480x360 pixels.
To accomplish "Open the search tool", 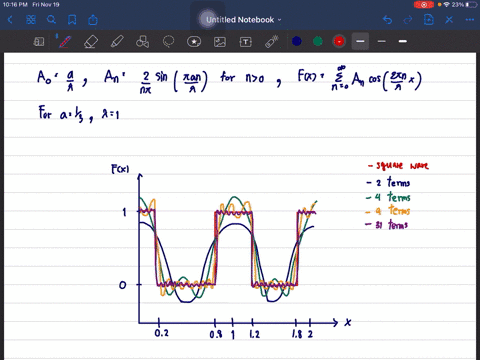I will (x=51, y=20).
